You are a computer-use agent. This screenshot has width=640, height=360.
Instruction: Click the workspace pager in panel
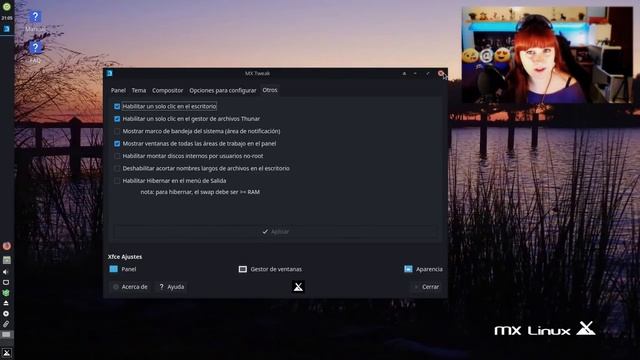coord(7,335)
